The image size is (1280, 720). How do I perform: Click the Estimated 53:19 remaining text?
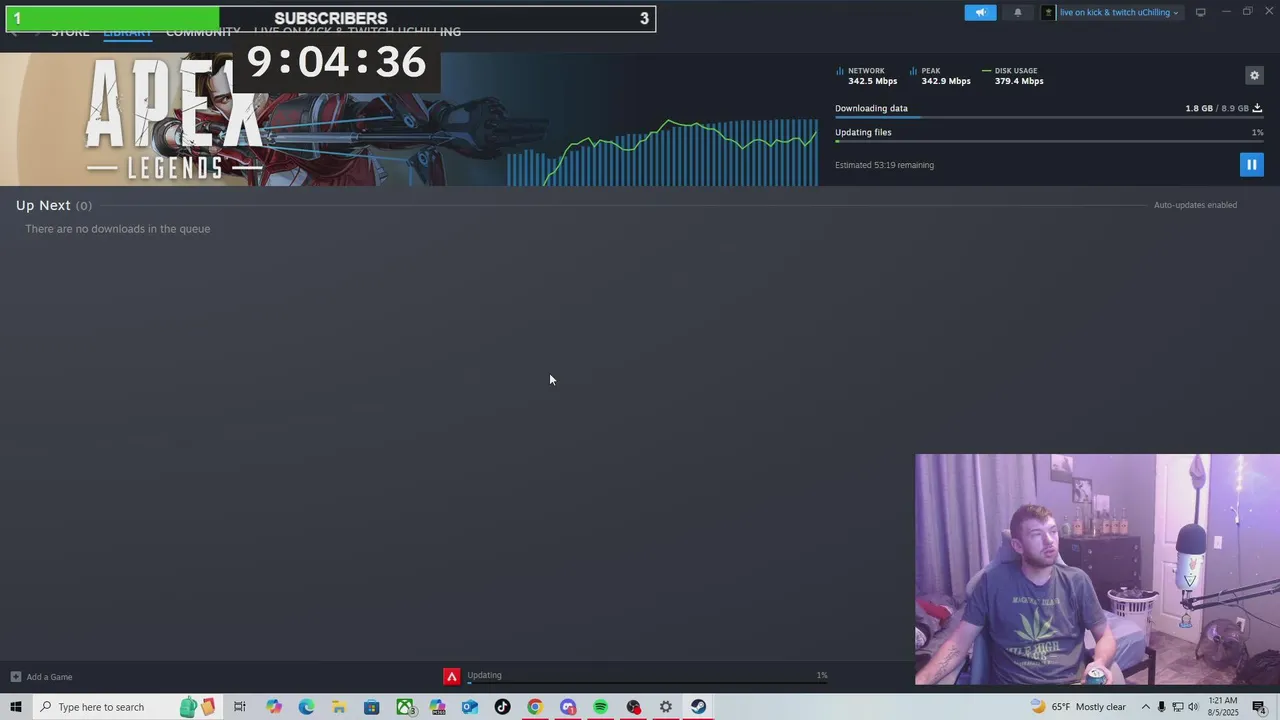pos(884,165)
